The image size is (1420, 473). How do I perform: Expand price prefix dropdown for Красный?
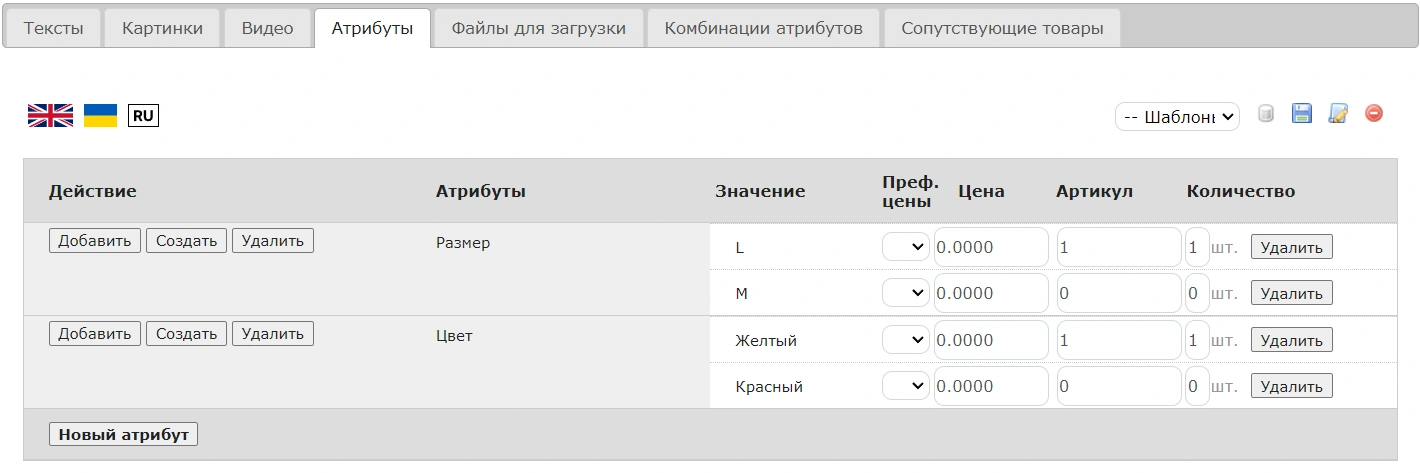tap(906, 386)
